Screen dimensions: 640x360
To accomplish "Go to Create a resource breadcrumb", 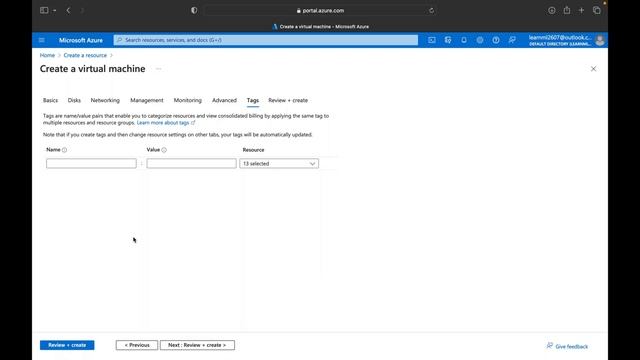I will [85, 55].
